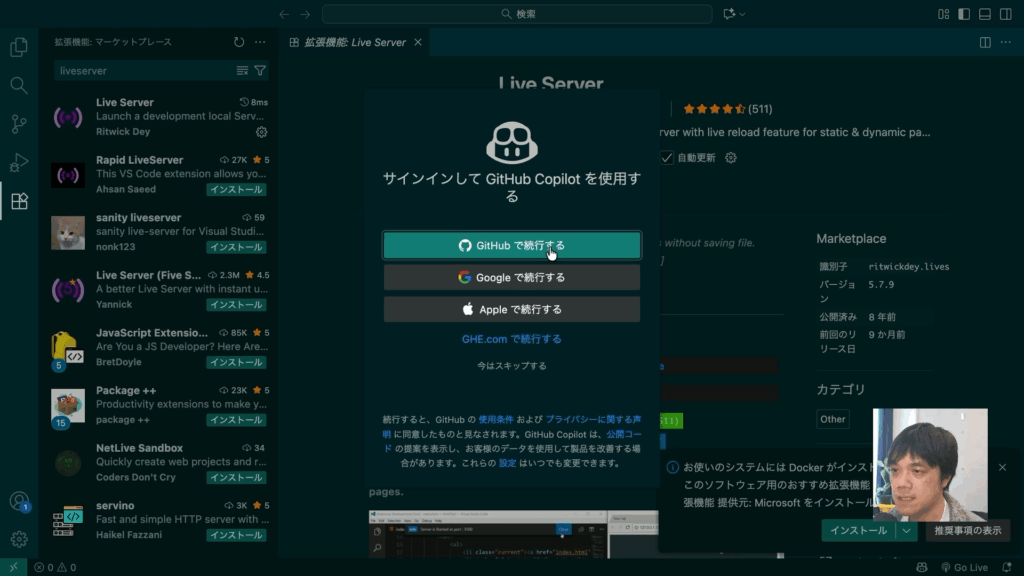Open the more actions menu in extensions panel
The height and width of the screenshot is (576, 1024).
click(260, 42)
